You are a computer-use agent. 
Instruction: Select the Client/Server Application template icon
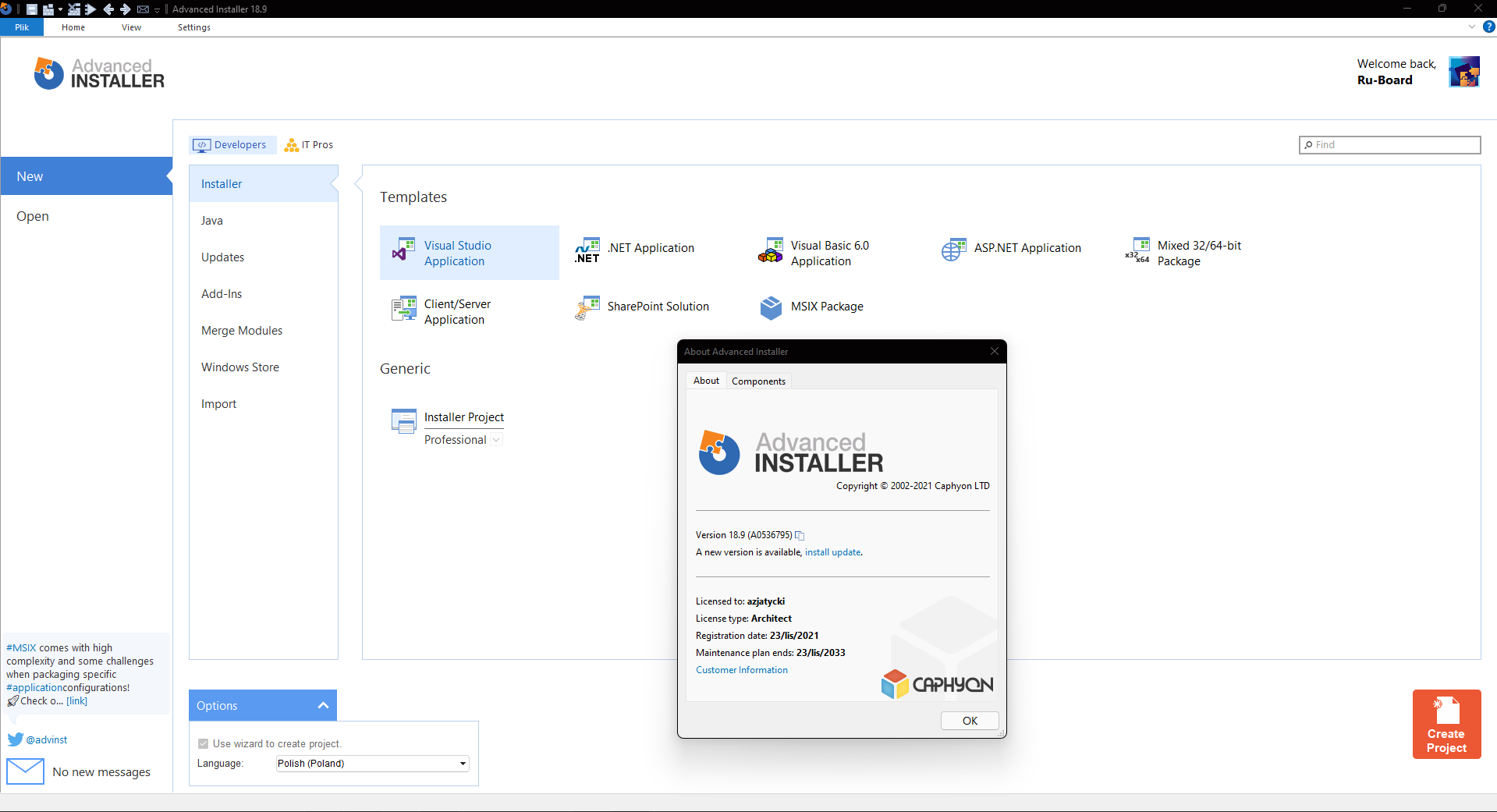[403, 308]
